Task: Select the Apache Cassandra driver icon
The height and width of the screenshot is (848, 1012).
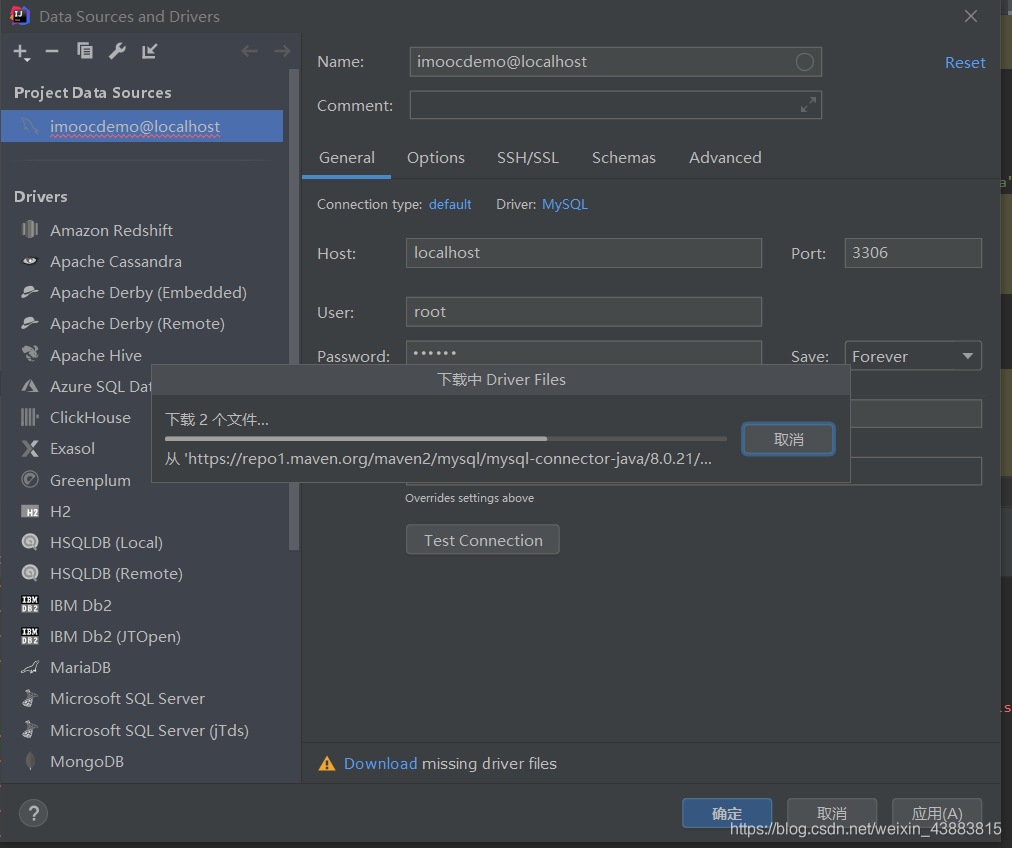Action: (x=30, y=261)
